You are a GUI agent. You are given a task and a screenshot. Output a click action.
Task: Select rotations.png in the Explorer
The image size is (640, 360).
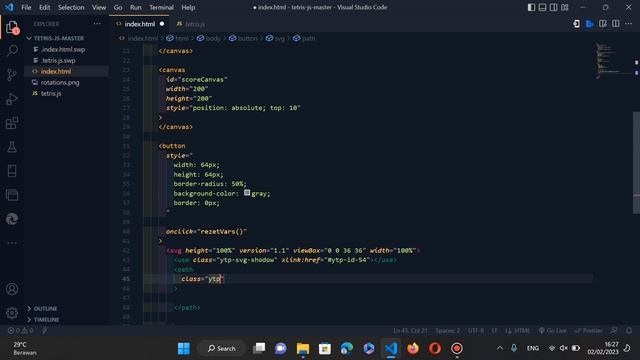tap(60, 82)
